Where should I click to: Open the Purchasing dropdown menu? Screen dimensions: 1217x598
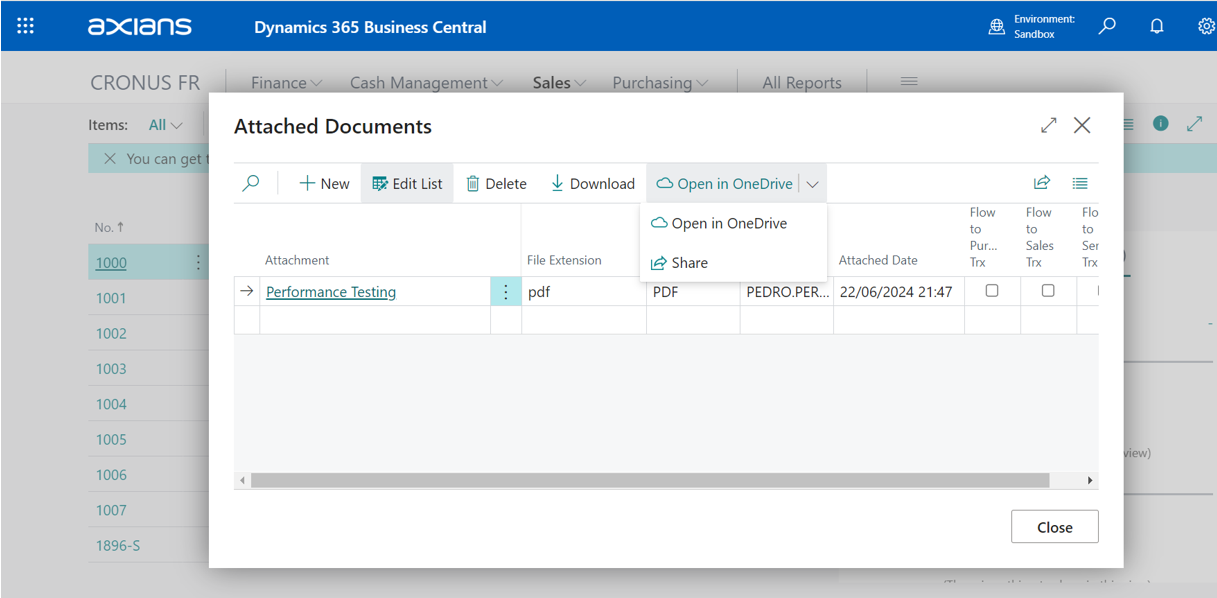click(x=660, y=83)
